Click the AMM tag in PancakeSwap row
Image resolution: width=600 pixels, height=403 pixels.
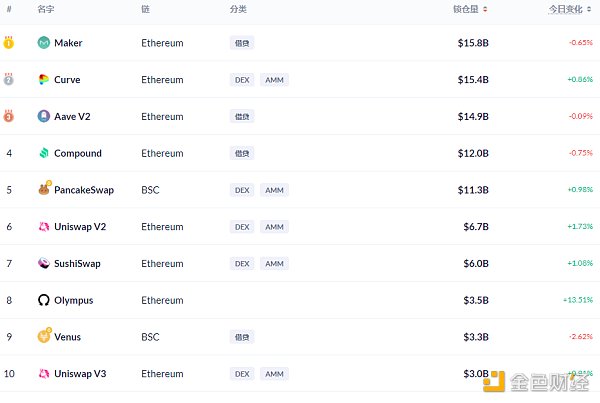(x=274, y=190)
